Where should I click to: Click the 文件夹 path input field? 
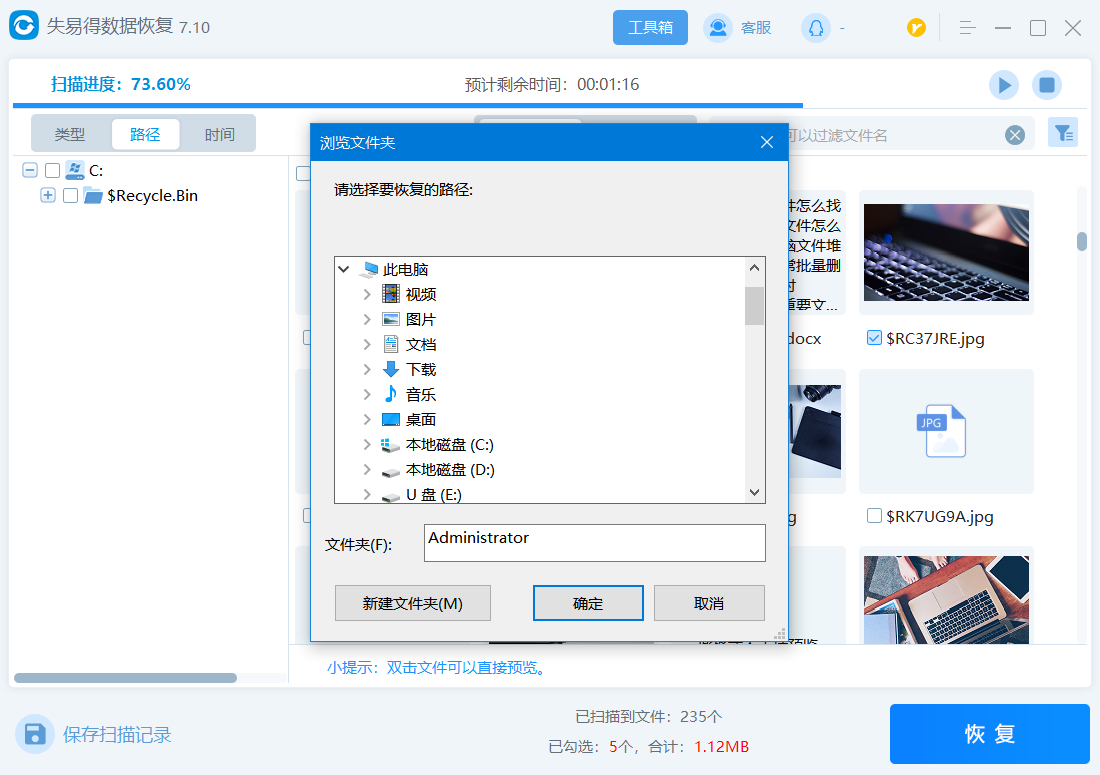pyautogui.click(x=594, y=543)
